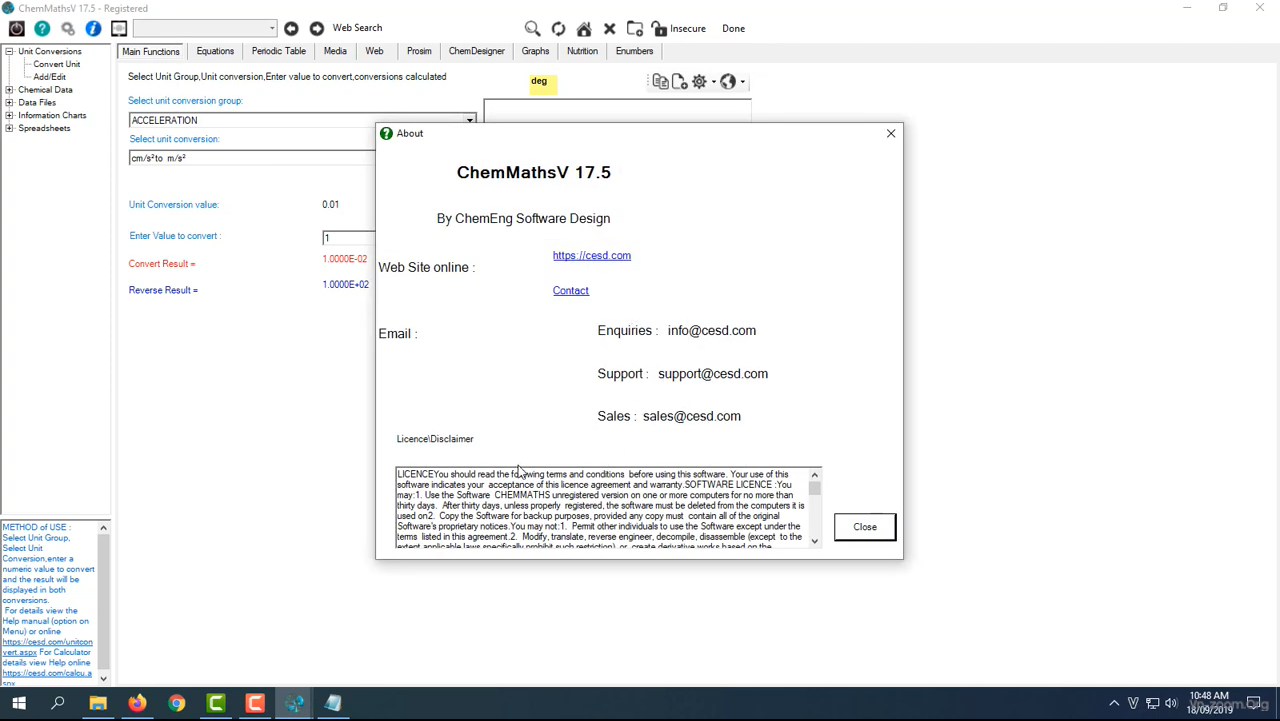
Task: Open Windows taskbar search
Action: click(58, 704)
